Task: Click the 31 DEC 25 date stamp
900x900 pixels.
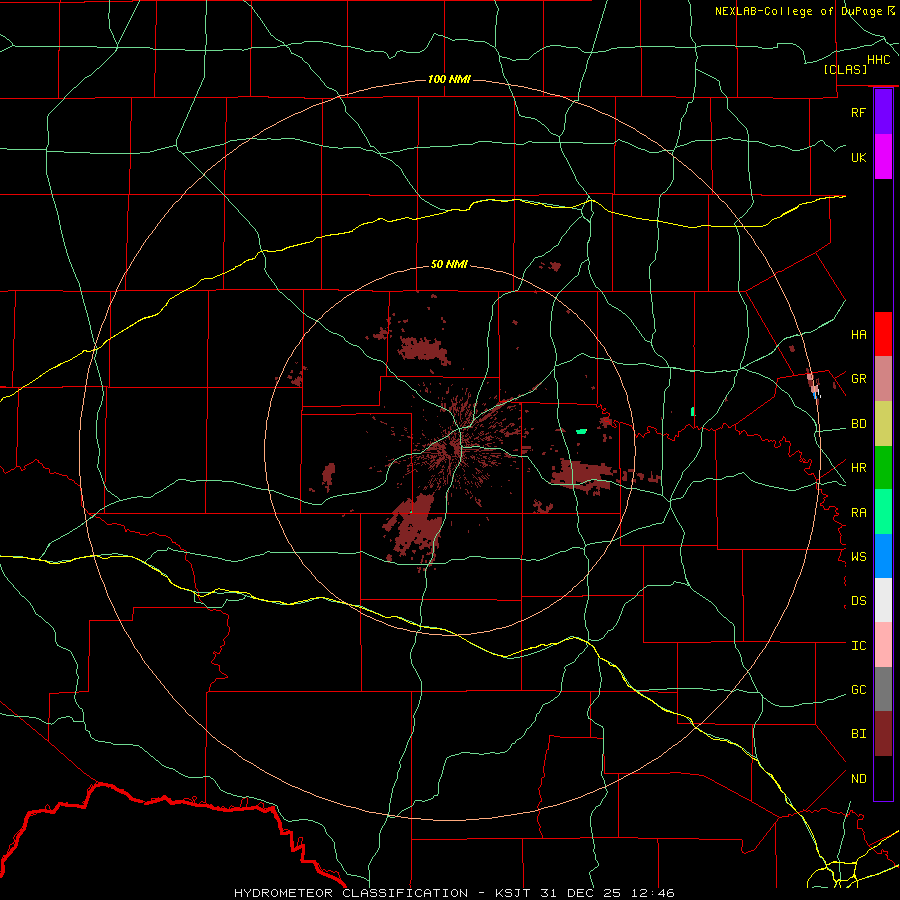Action: (x=582, y=893)
